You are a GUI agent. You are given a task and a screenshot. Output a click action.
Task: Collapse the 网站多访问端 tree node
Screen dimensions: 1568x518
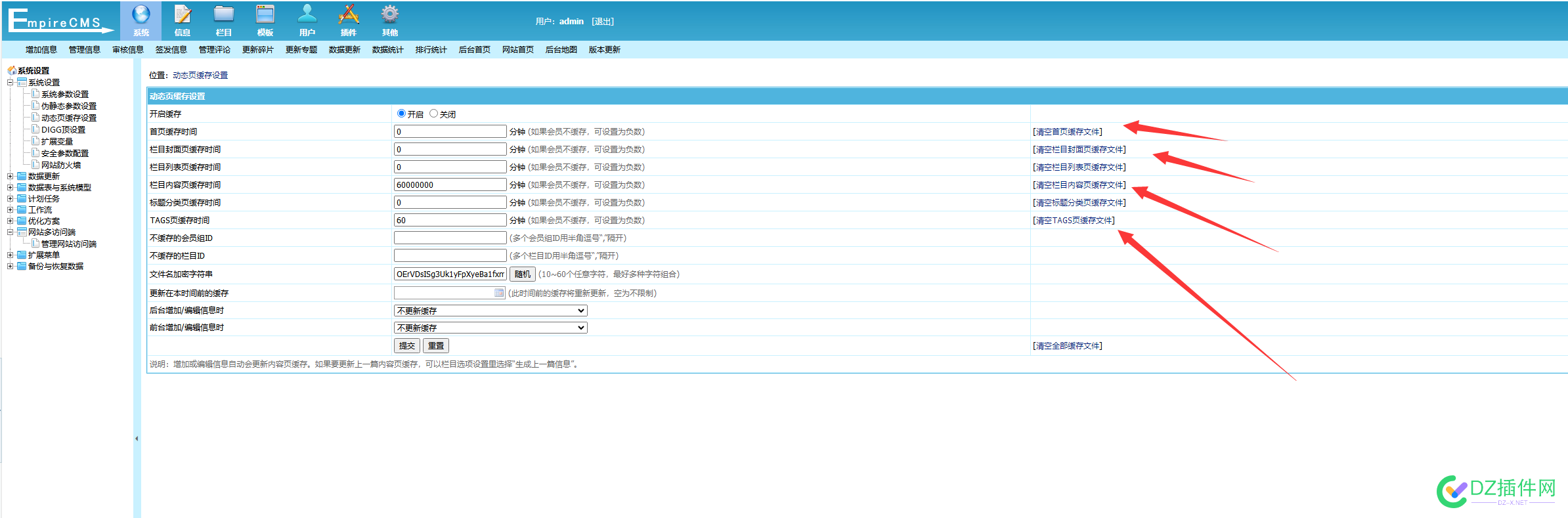point(11,232)
